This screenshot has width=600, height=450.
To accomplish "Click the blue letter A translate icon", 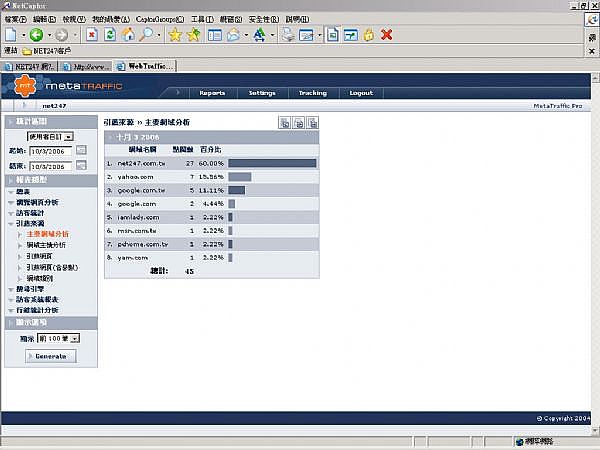I will (260, 35).
